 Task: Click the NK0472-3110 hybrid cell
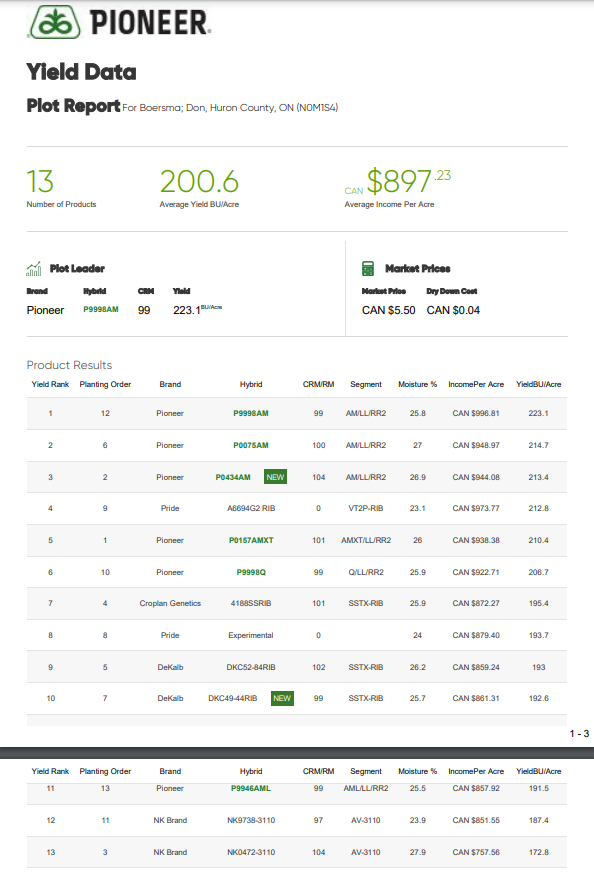pos(251,852)
